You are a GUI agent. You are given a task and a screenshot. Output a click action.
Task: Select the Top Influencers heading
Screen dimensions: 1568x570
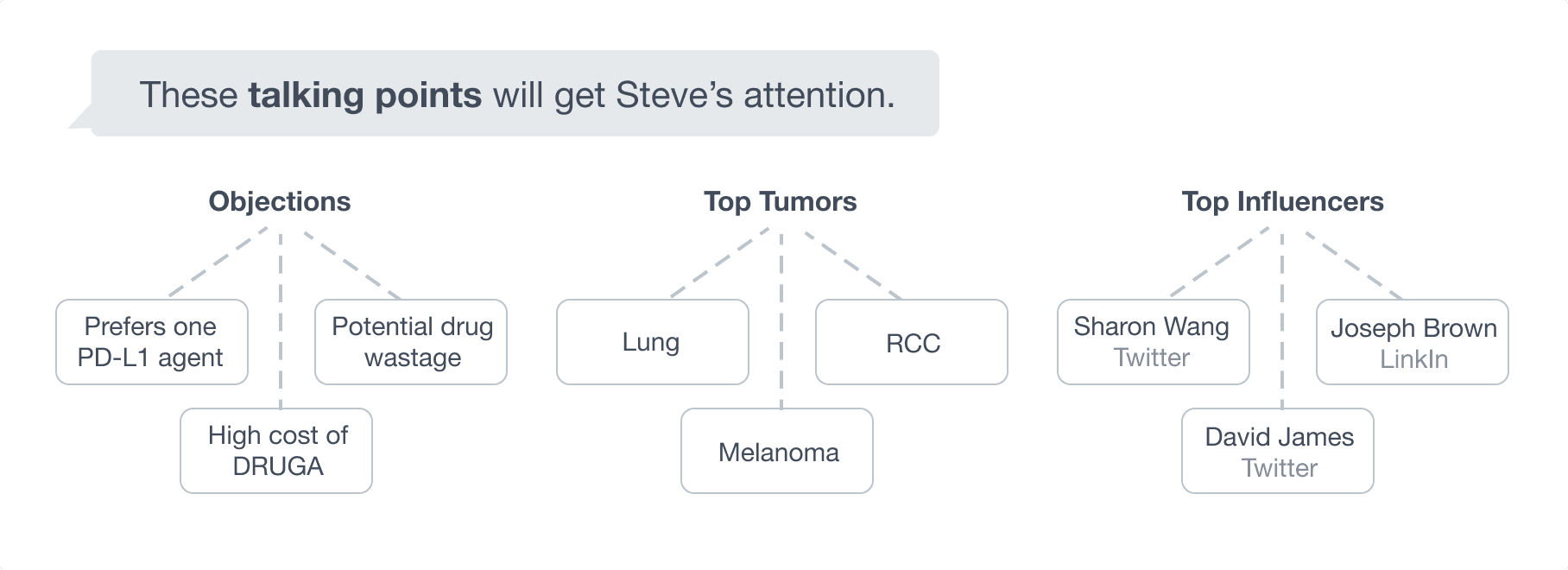click(1282, 201)
